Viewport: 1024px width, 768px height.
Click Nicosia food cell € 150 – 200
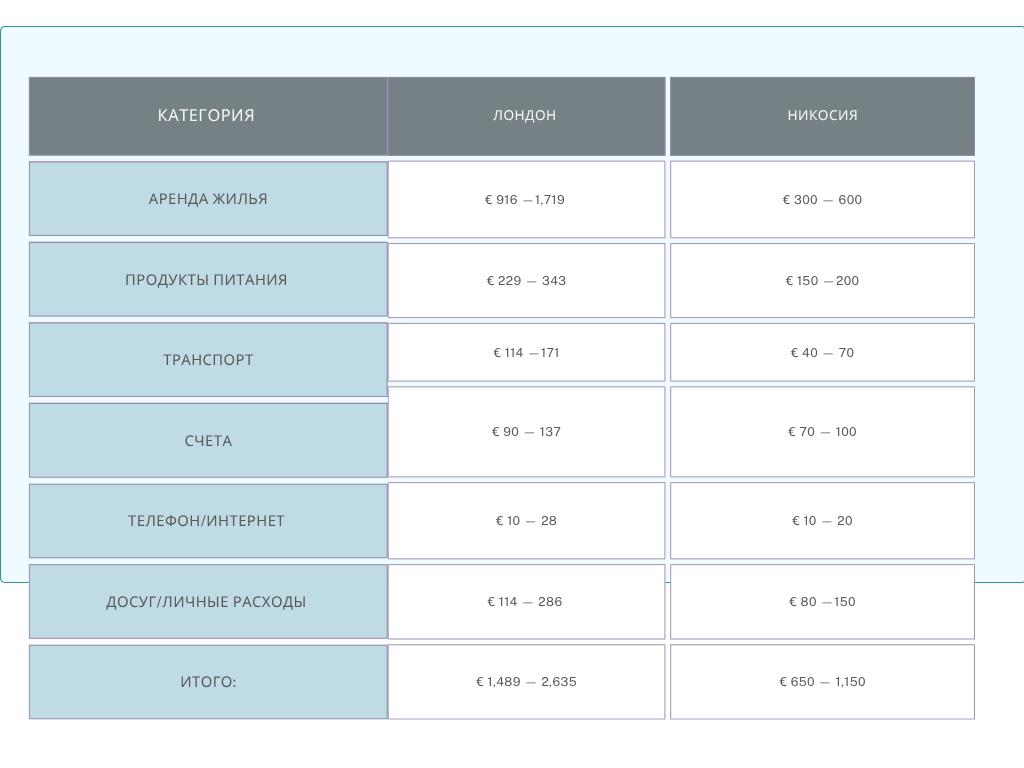[822, 281]
